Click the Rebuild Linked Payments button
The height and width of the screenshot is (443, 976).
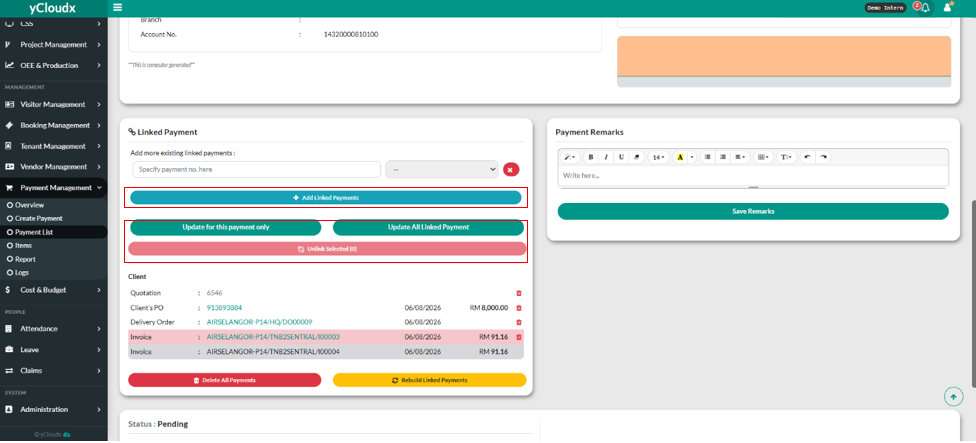(x=429, y=380)
